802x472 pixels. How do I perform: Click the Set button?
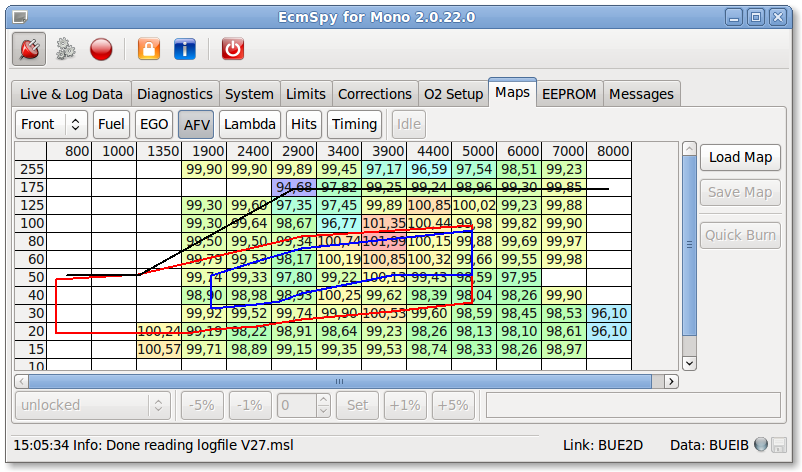(x=357, y=406)
